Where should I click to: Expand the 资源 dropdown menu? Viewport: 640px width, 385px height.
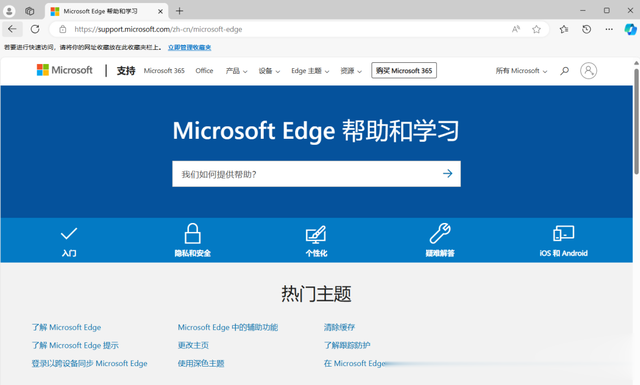(351, 71)
